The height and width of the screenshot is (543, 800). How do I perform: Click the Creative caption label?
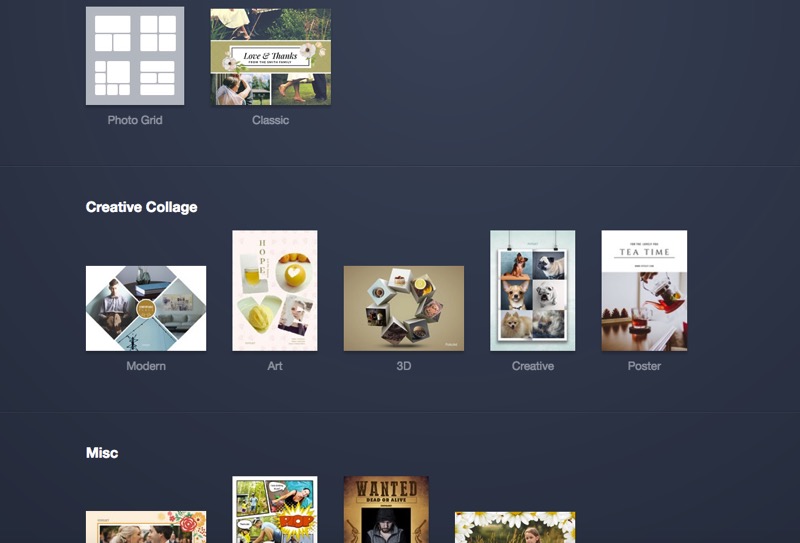(533, 366)
